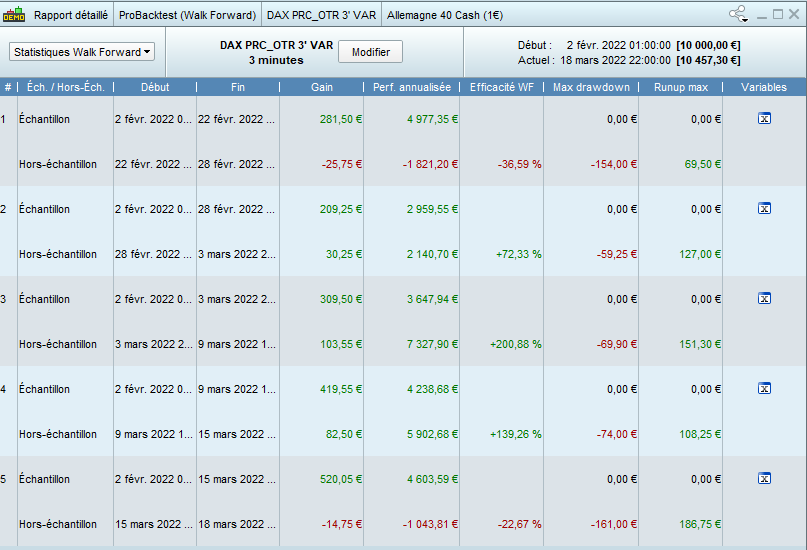Select gain value 520,05 €
This screenshot has height=550, width=807.
click(341, 479)
